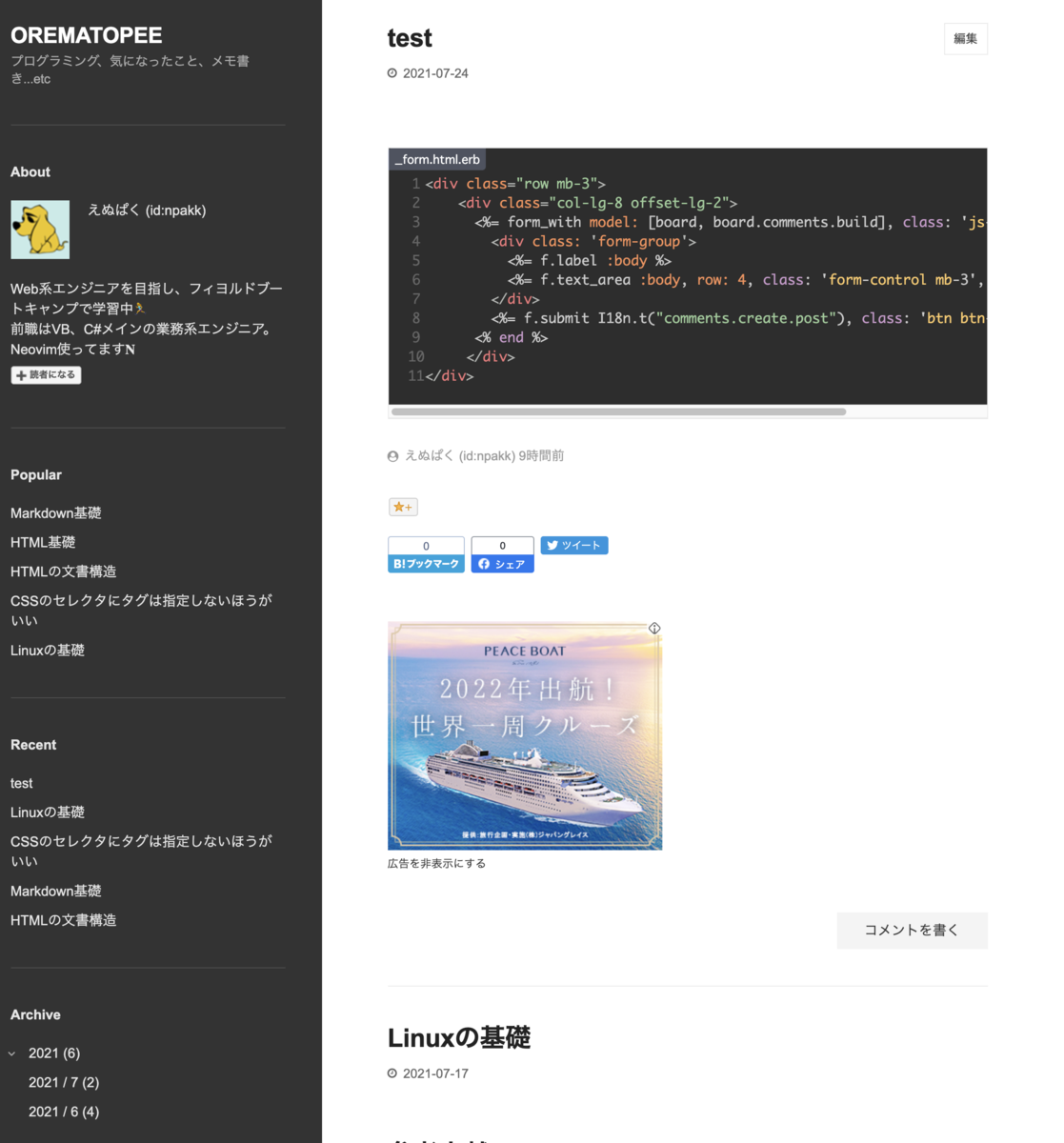Viewport: 1064px width, 1143px height.
Task: Click the npakk profile avatar image
Action: [x=40, y=230]
